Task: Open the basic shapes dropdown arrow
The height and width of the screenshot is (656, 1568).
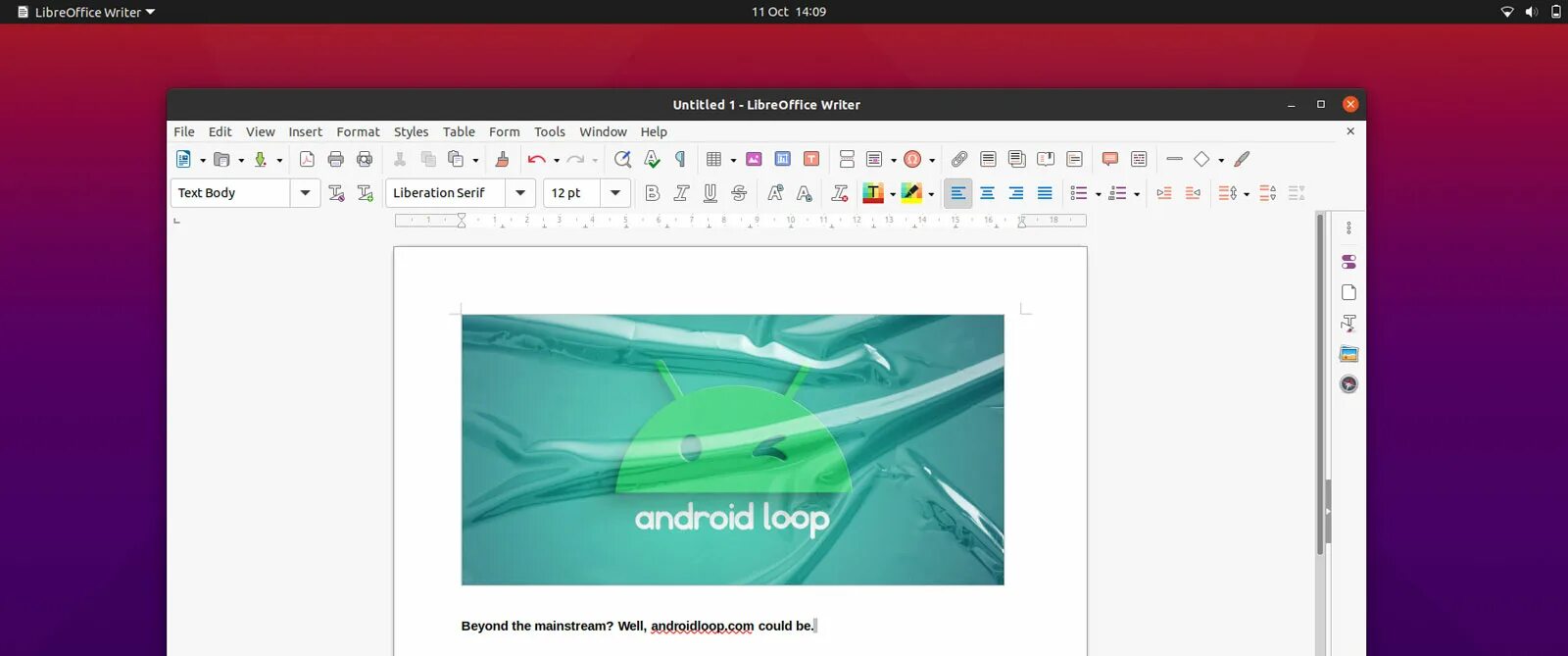Action: pos(1221,160)
